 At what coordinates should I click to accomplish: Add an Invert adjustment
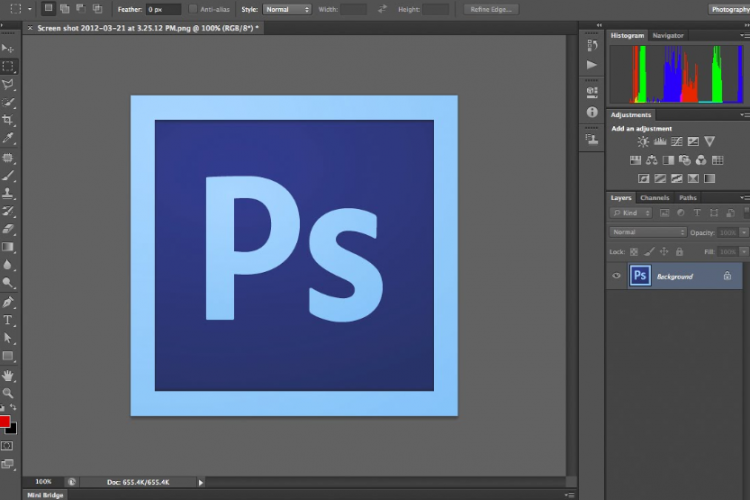[x=644, y=178]
